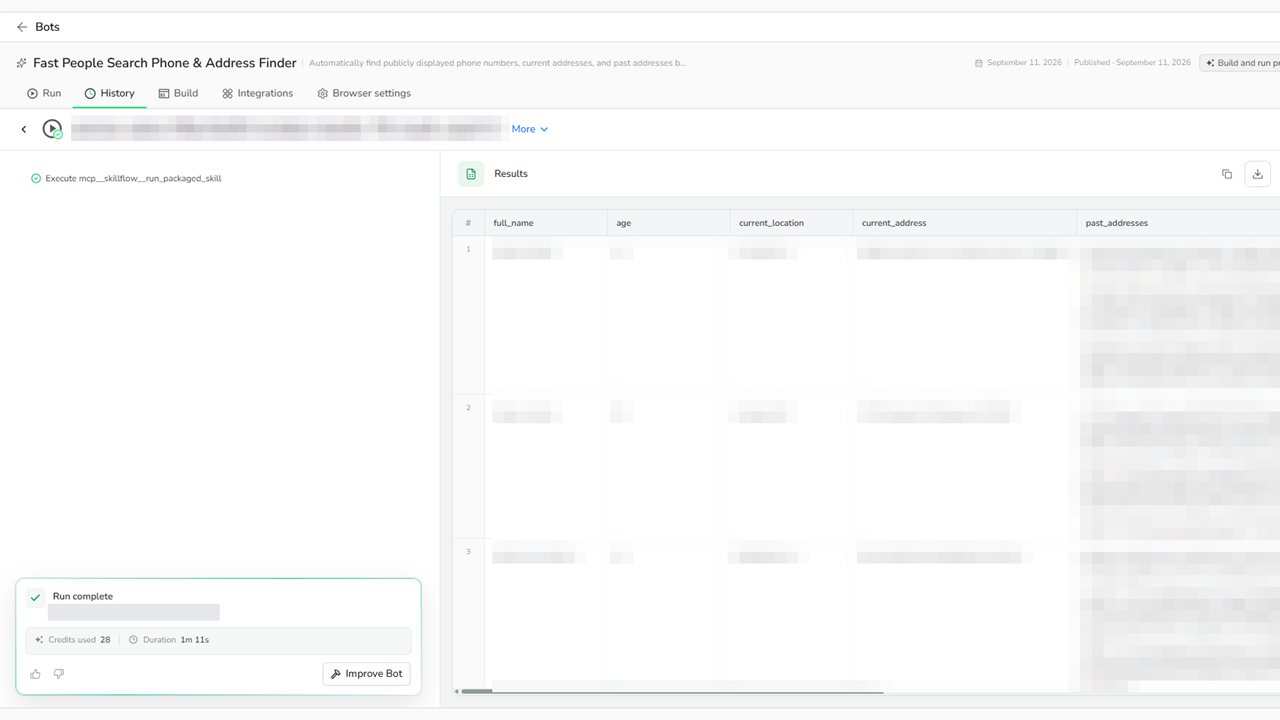Go back to Bots via arrow icon
The width and height of the screenshot is (1280, 720).
tap(22, 27)
